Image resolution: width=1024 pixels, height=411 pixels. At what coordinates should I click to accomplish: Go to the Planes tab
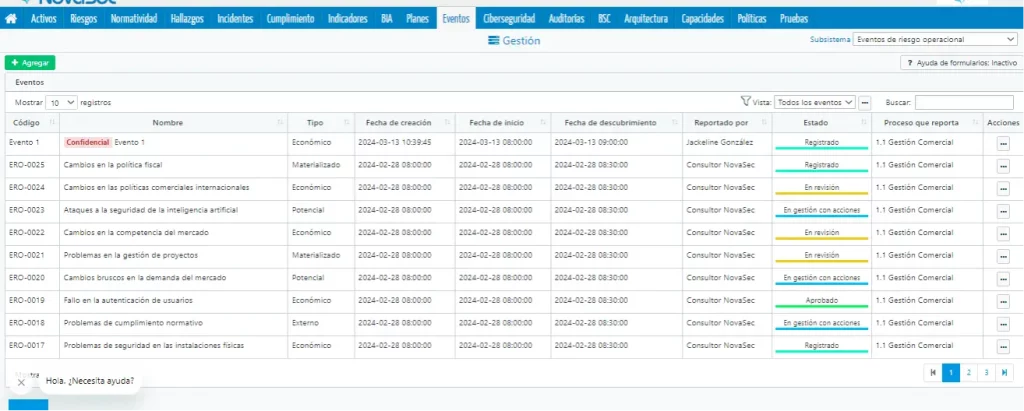point(417,19)
